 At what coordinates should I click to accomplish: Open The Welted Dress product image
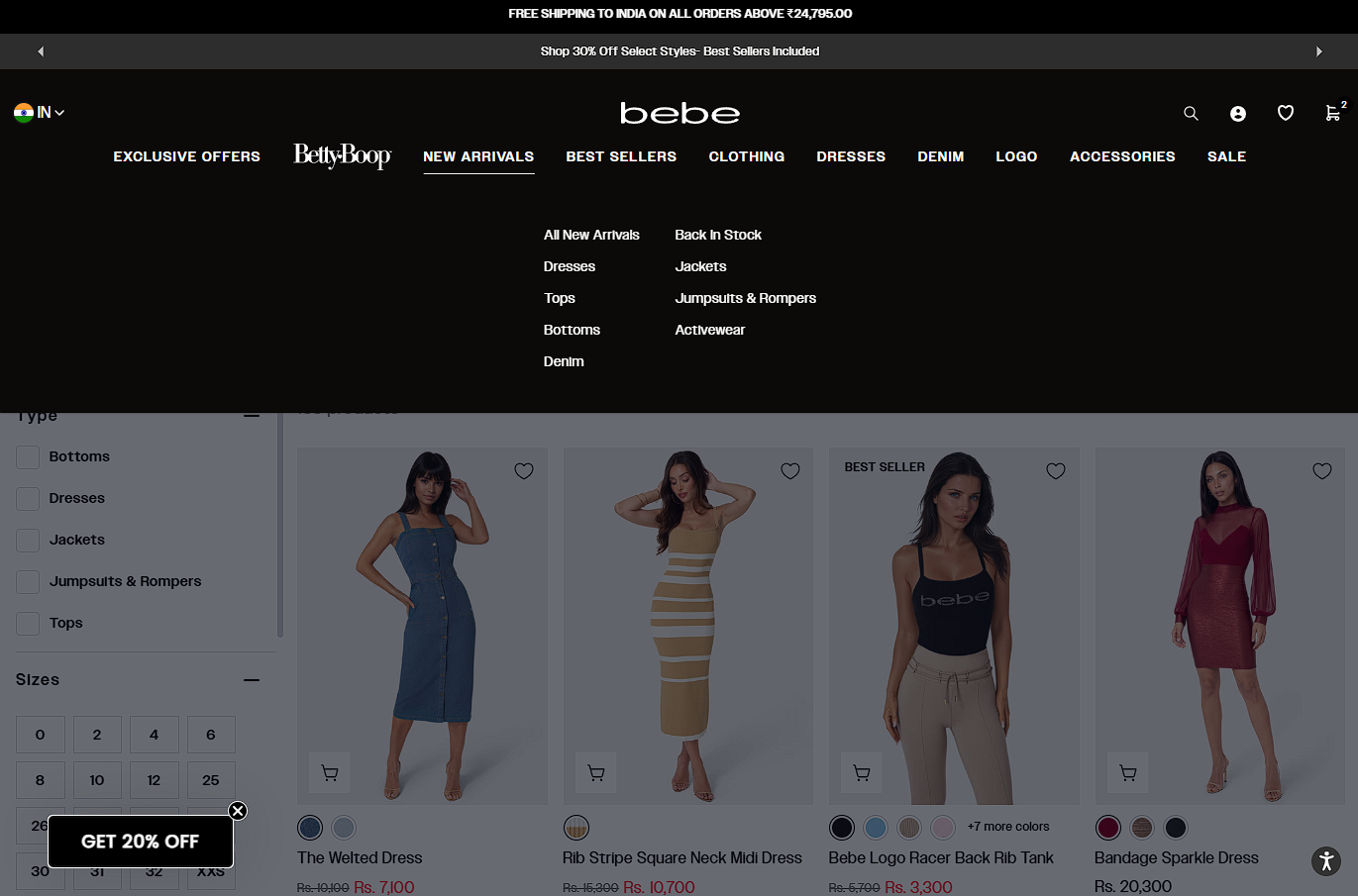422,626
